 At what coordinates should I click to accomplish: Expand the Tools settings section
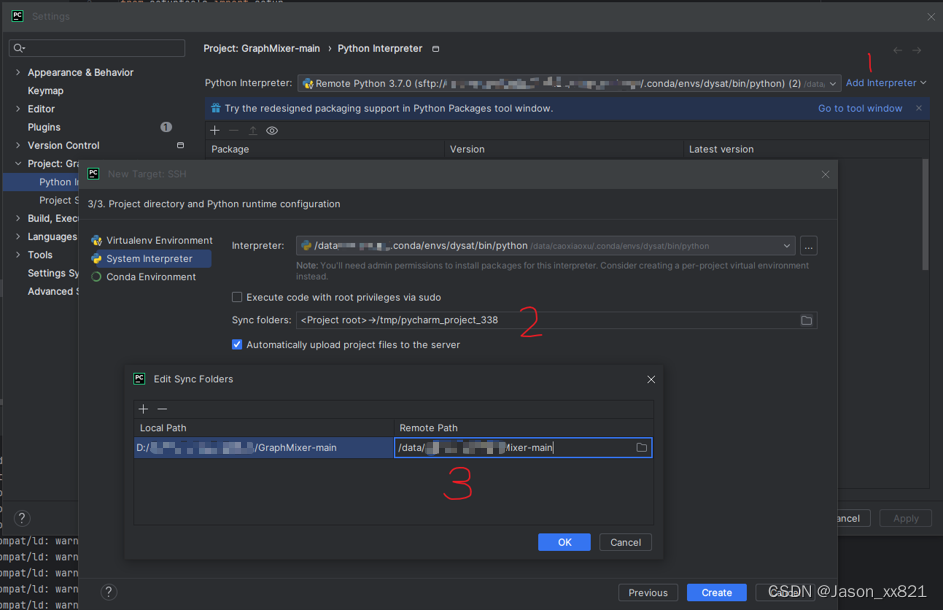tap(18, 255)
